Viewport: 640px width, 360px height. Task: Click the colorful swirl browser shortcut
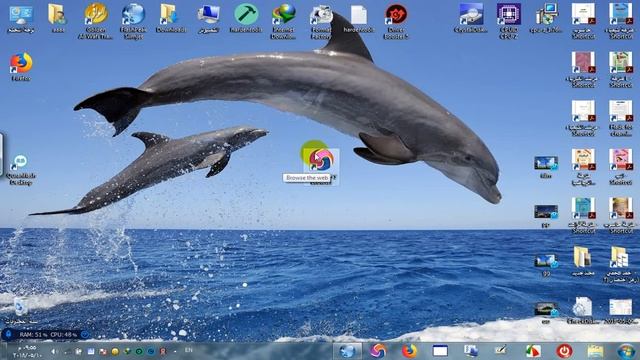tap(321, 160)
